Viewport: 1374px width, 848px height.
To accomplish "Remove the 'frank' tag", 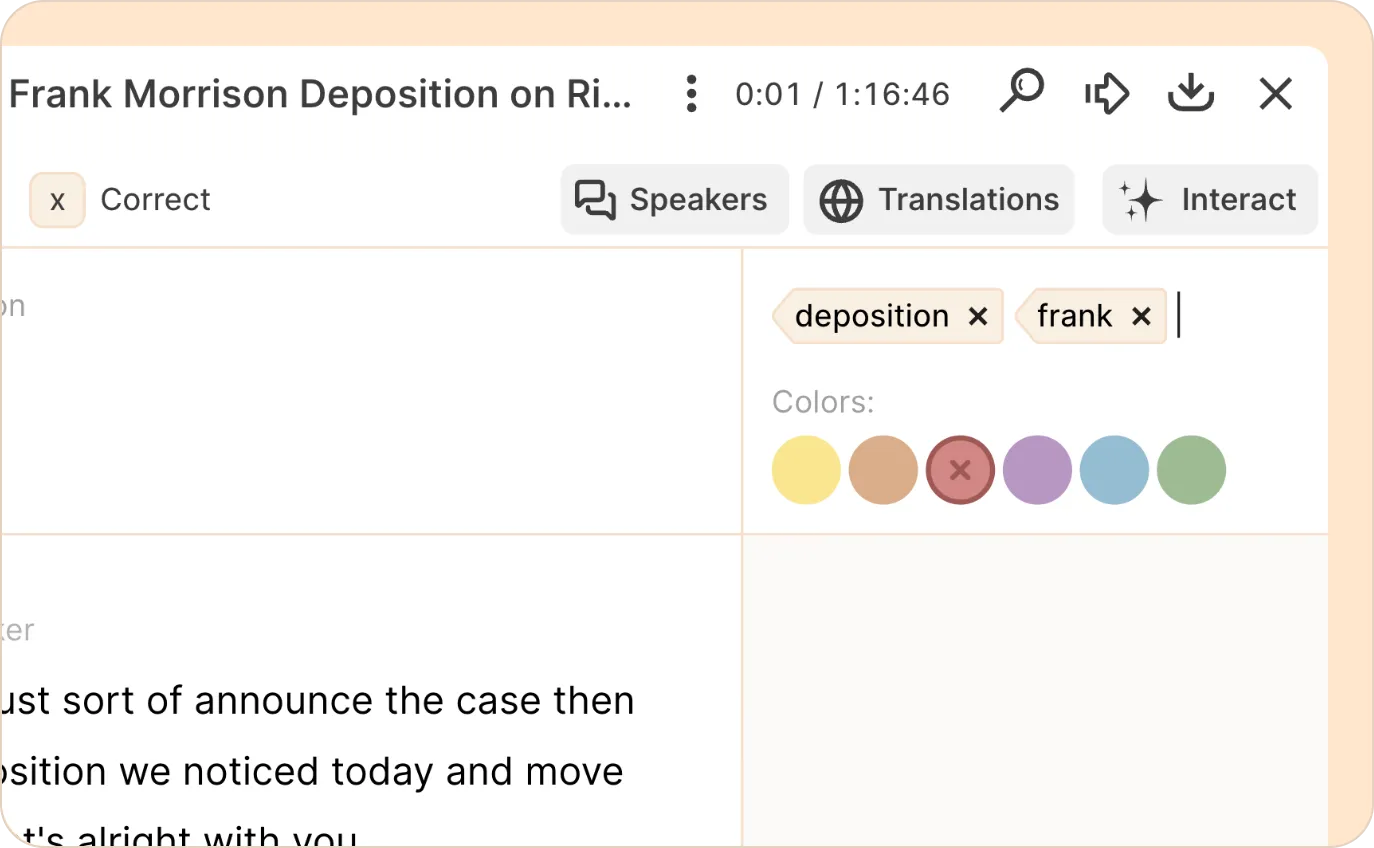I will (1141, 317).
